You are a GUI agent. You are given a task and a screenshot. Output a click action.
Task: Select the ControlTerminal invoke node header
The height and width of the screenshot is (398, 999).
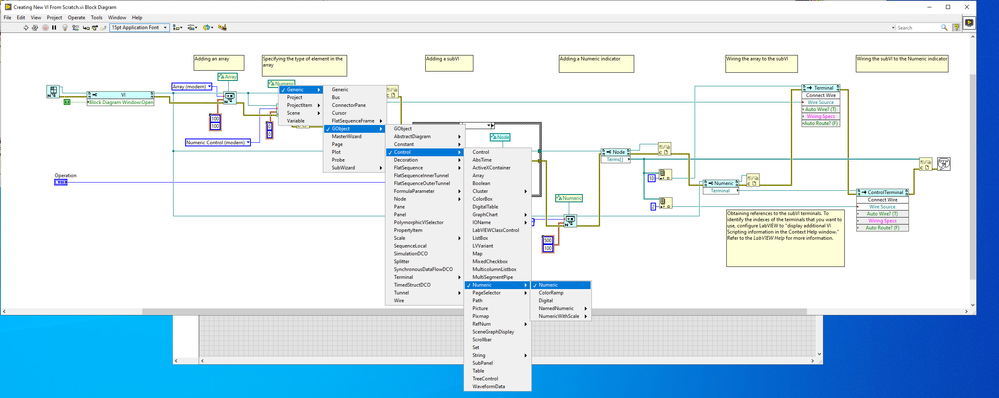tap(882, 192)
